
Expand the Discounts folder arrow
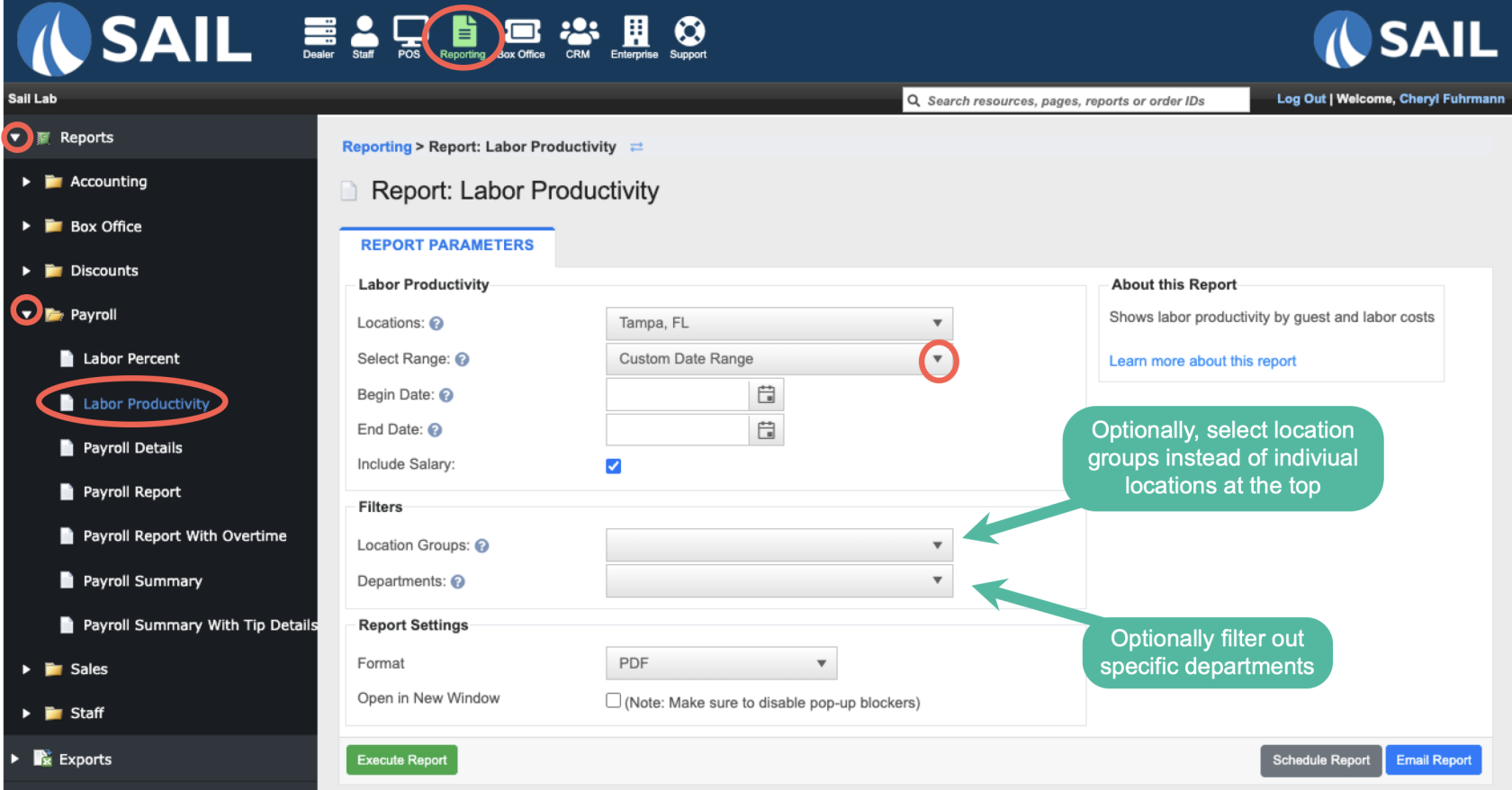[x=26, y=271]
